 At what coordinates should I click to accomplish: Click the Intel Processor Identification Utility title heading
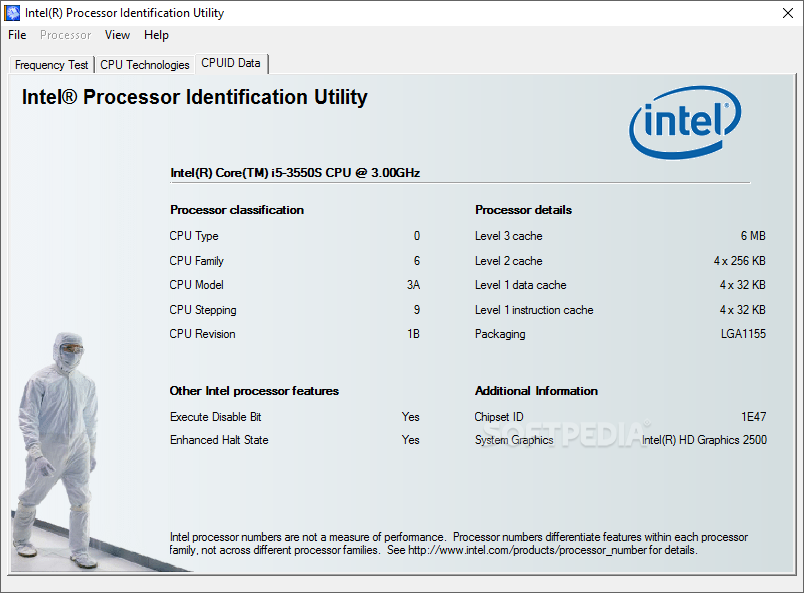pyautogui.click(x=194, y=97)
